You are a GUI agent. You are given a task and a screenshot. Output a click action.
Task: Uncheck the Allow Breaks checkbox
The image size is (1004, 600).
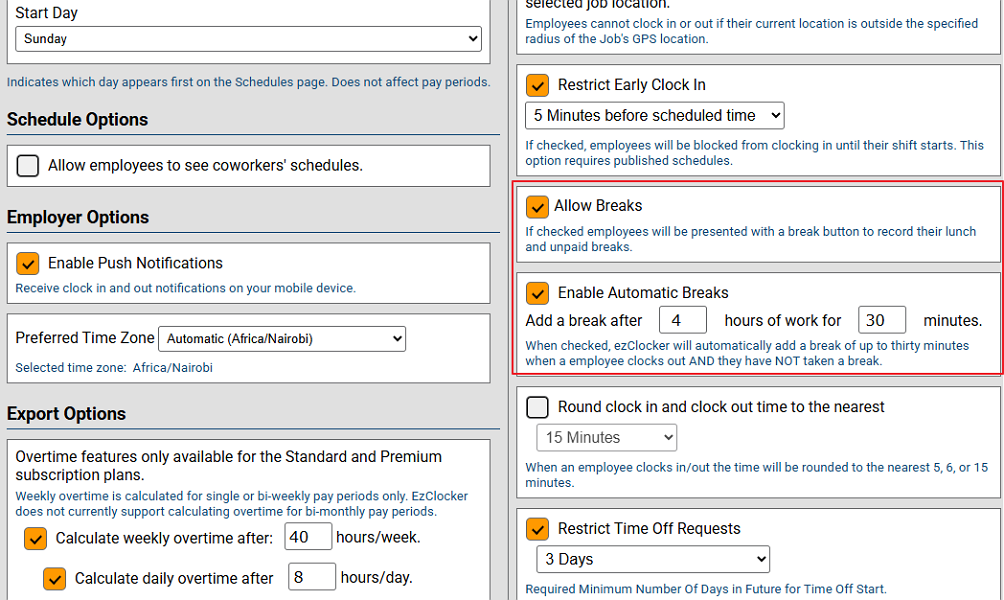(x=537, y=206)
